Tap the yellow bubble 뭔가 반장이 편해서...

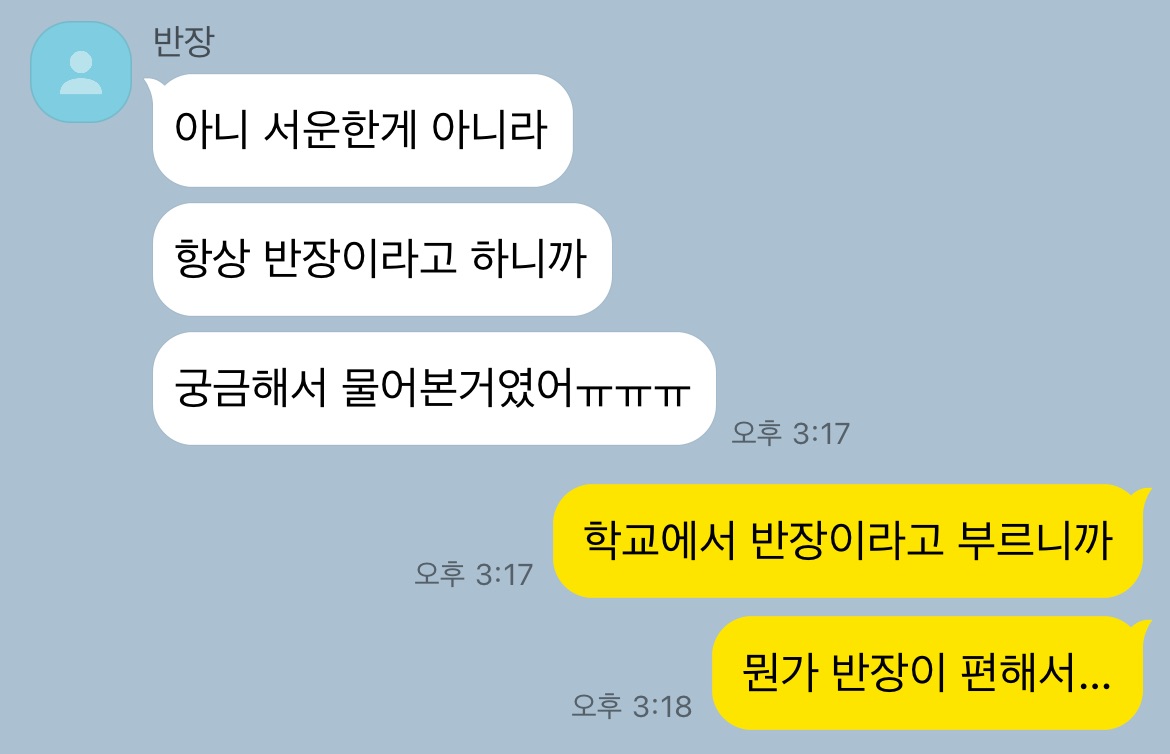tap(927, 673)
